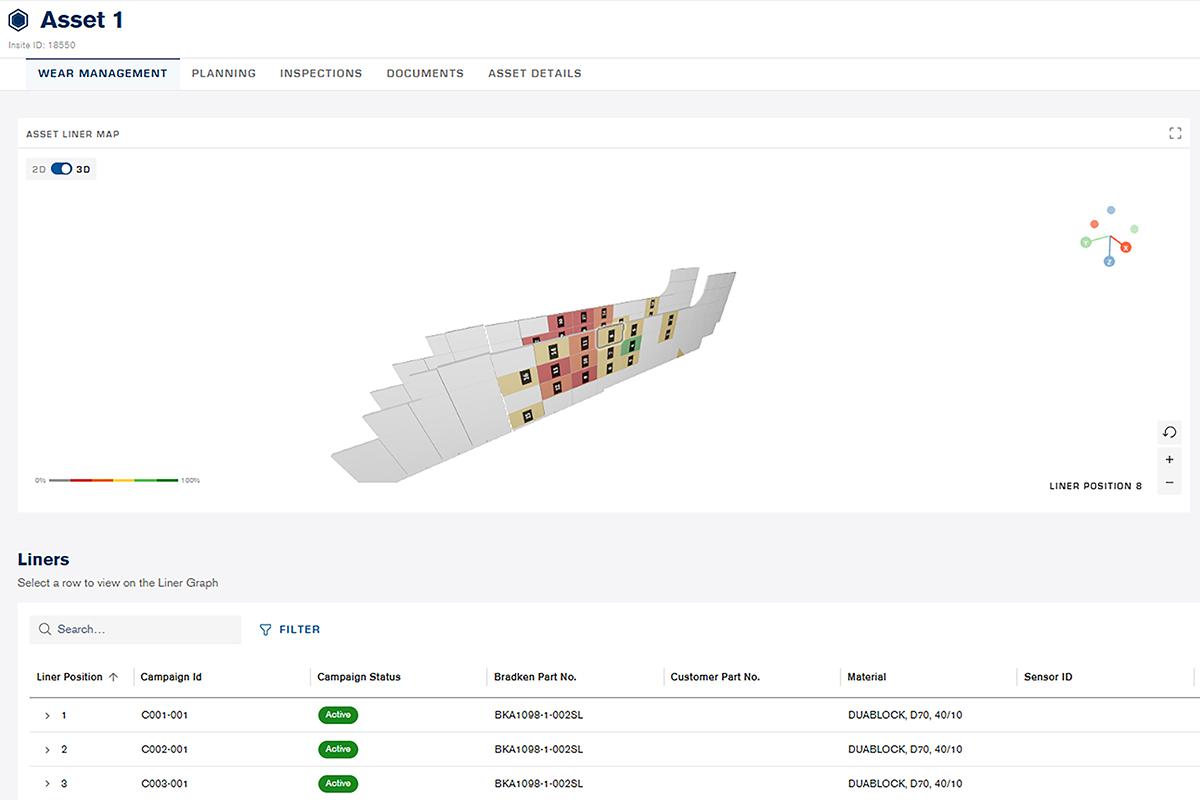Zoom out with the minus icon
Image resolution: width=1200 pixels, height=800 pixels.
coord(1169,484)
